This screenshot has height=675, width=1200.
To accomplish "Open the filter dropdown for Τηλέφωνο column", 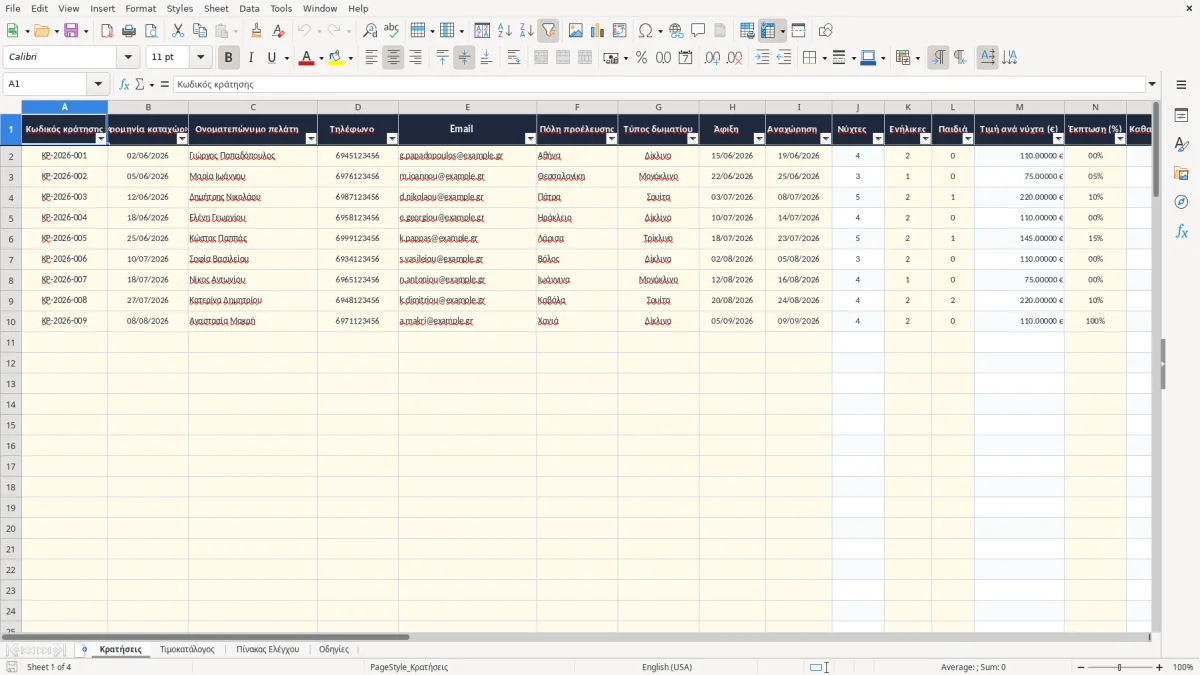I will pos(391,139).
